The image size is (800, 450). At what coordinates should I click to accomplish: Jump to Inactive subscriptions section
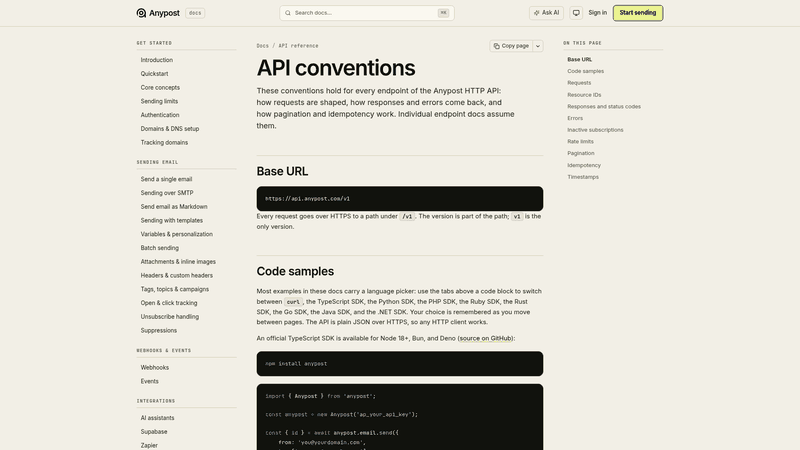(595, 130)
